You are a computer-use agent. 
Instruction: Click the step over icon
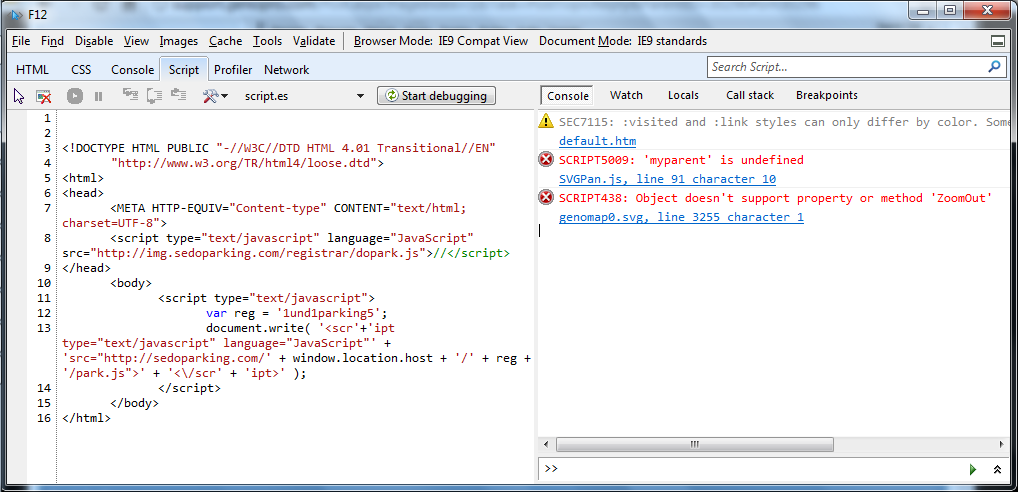[x=155, y=96]
